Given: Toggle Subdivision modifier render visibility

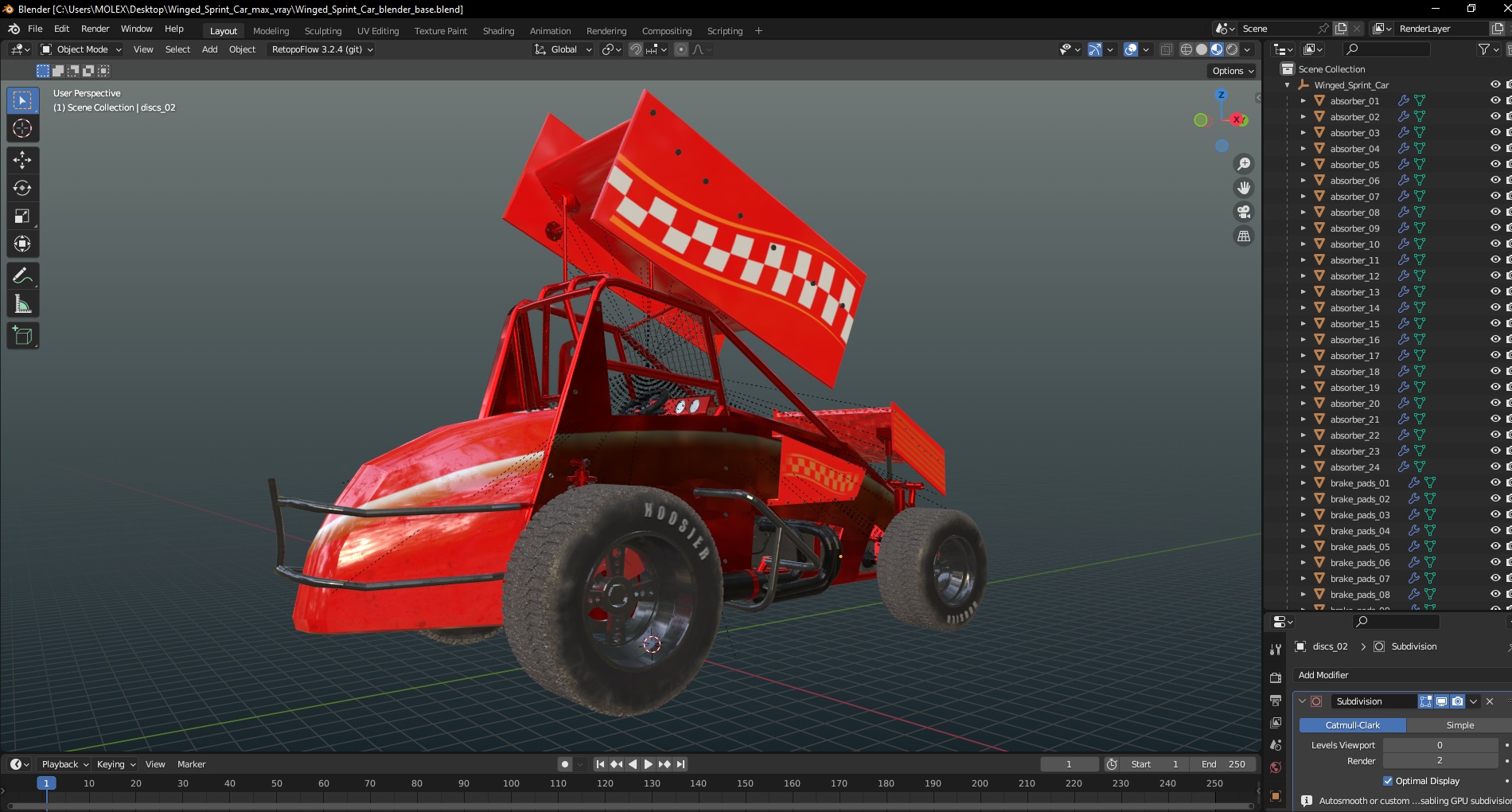Looking at the screenshot, I should pos(1457,701).
